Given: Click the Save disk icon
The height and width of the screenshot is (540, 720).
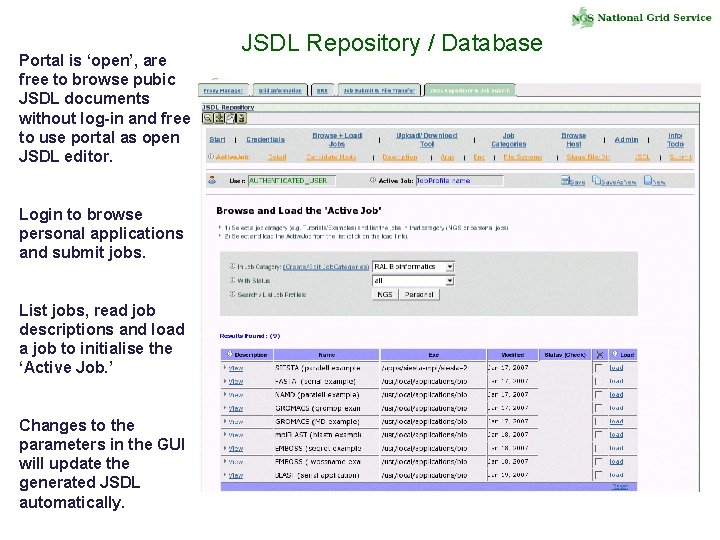Looking at the screenshot, I should click(565, 180).
